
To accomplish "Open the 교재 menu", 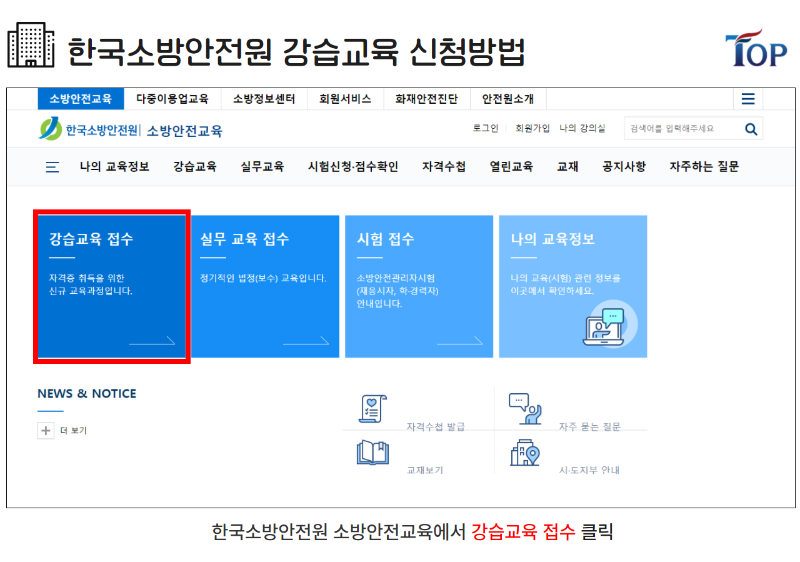I will [x=567, y=167].
